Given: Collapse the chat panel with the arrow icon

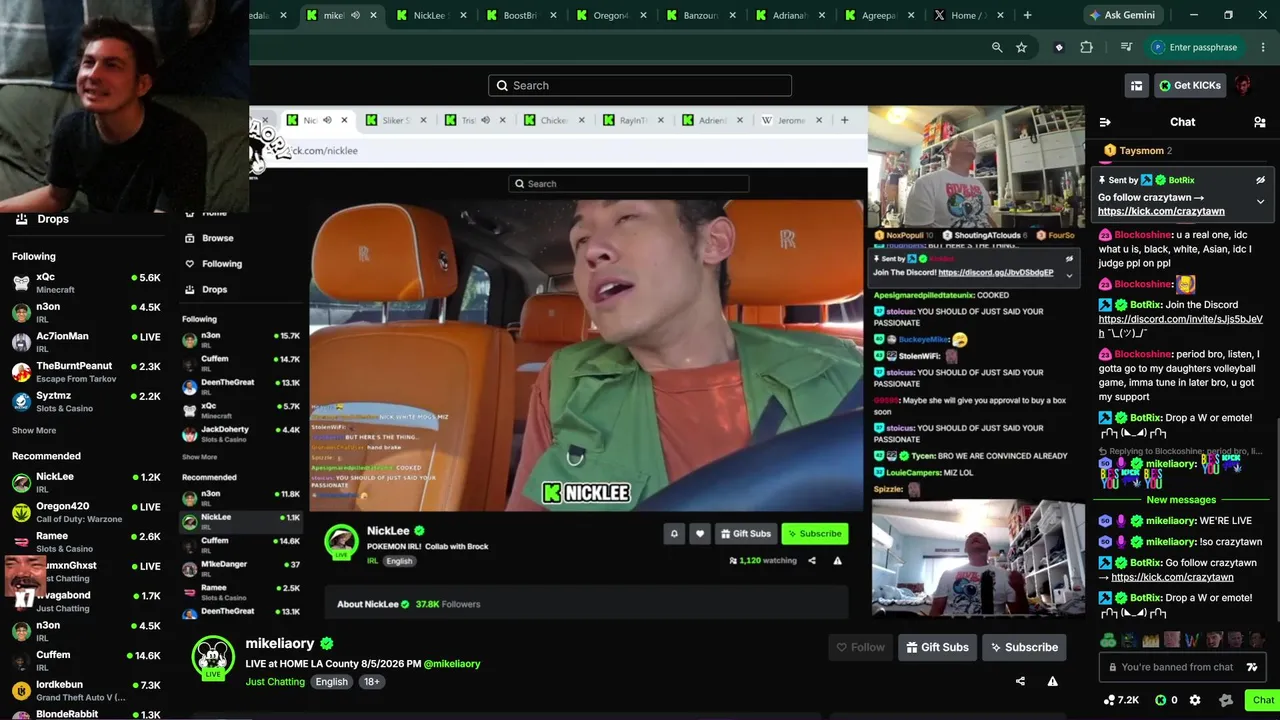Looking at the screenshot, I should pyautogui.click(x=1105, y=122).
